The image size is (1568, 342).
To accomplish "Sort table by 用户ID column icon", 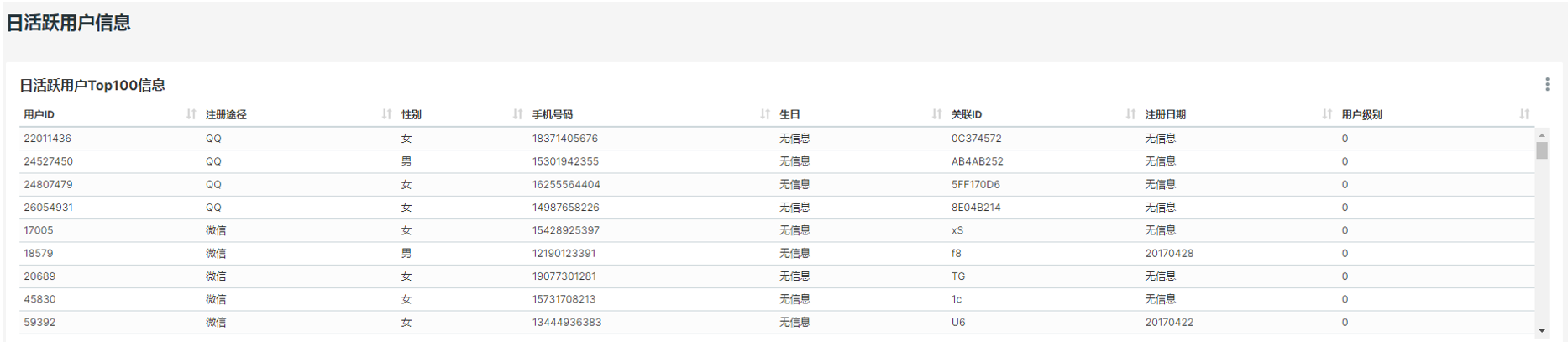I will click(x=191, y=114).
